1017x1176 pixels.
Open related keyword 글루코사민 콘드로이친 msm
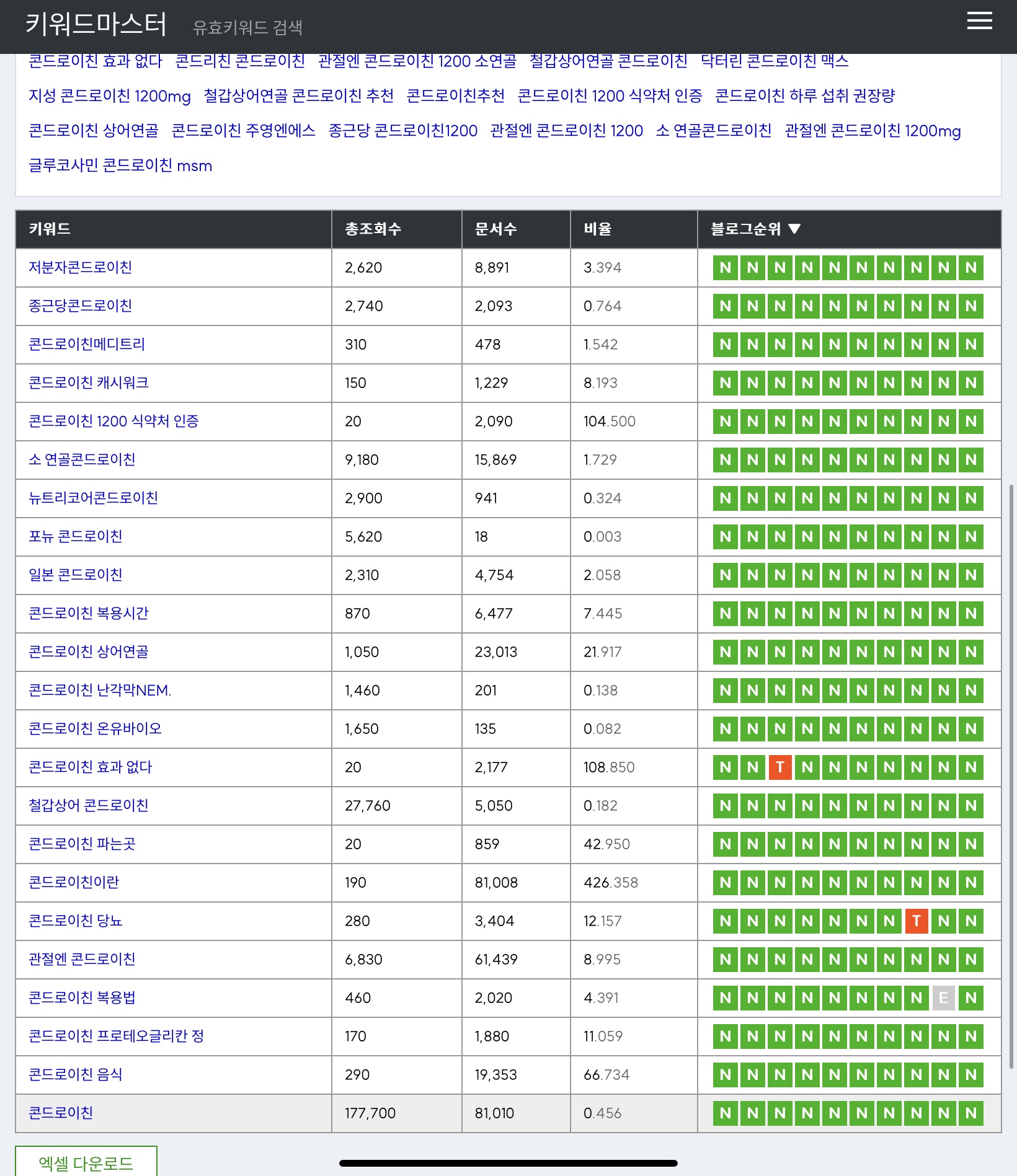click(120, 166)
